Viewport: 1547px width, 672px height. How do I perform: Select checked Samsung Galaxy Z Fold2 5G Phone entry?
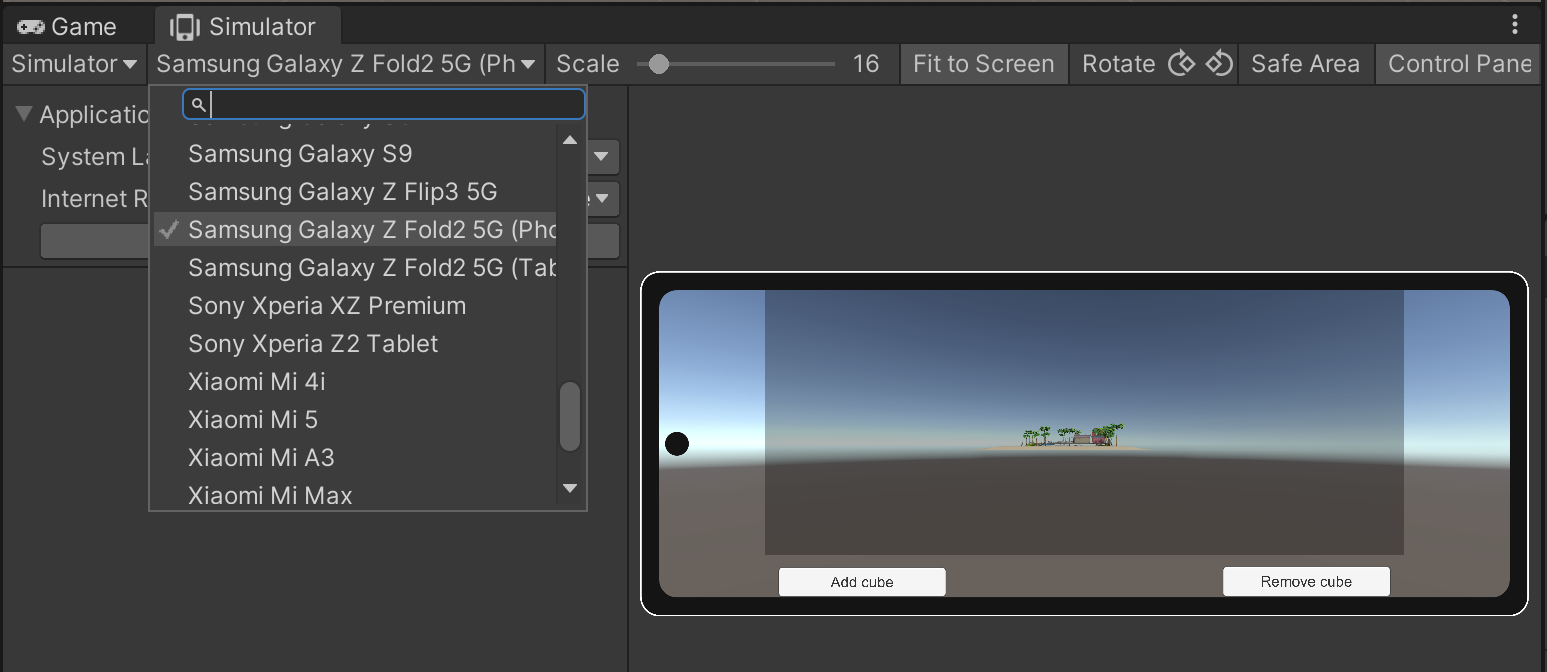click(x=354, y=230)
